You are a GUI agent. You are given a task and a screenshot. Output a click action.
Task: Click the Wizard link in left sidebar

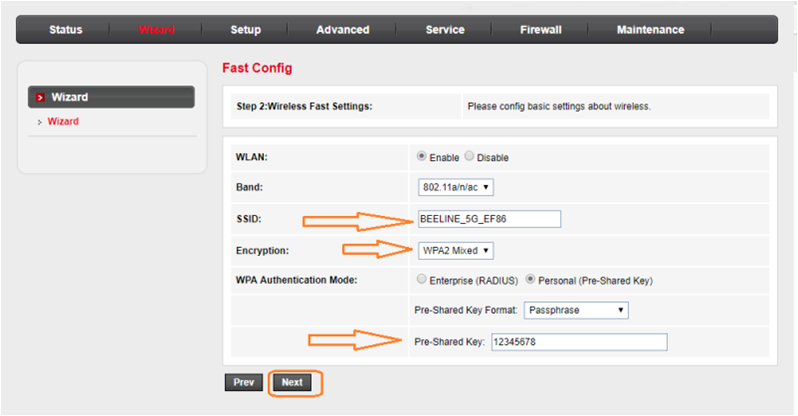click(63, 121)
